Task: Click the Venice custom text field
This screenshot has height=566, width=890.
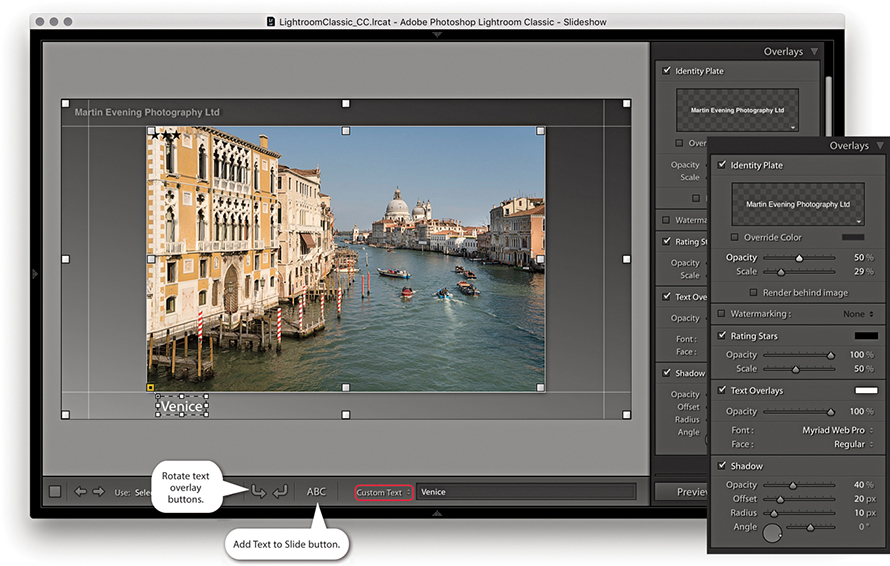Action: pyautogui.click(x=525, y=492)
